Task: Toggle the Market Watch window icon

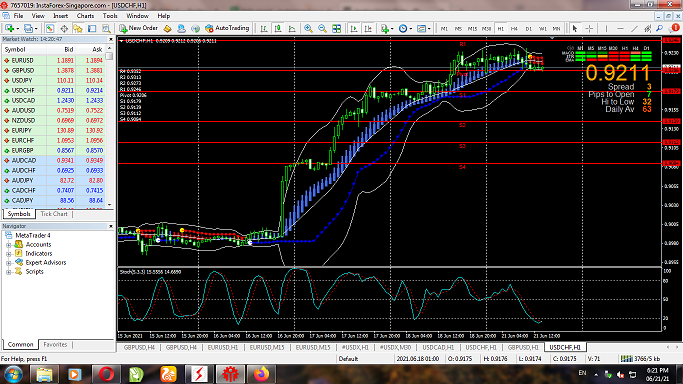Action: click(x=50, y=28)
